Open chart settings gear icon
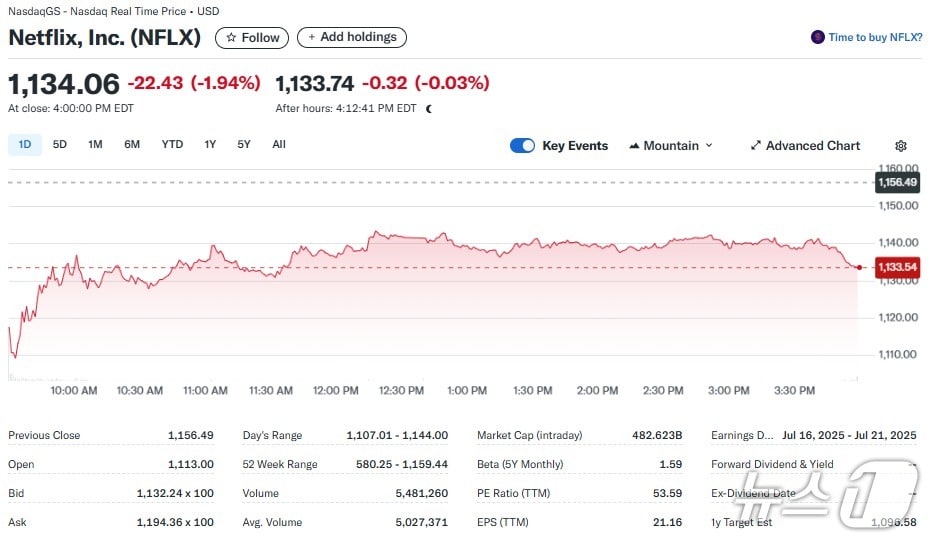 coord(901,146)
